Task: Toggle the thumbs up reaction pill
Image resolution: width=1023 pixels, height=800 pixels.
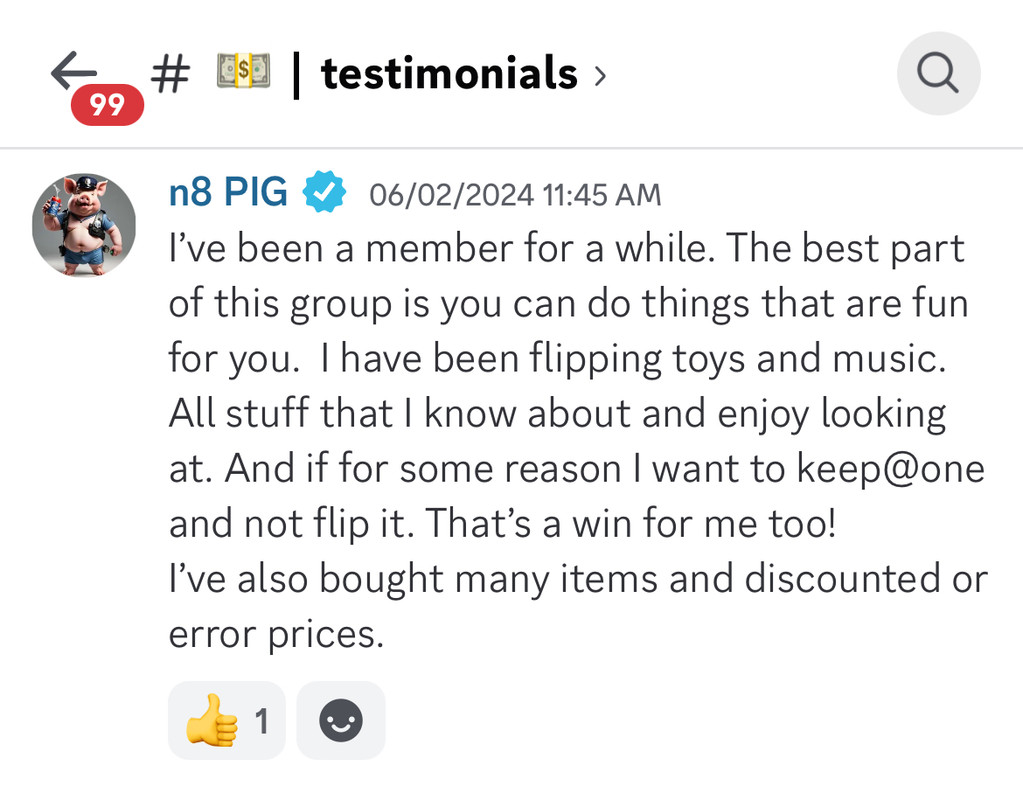Action: (226, 720)
